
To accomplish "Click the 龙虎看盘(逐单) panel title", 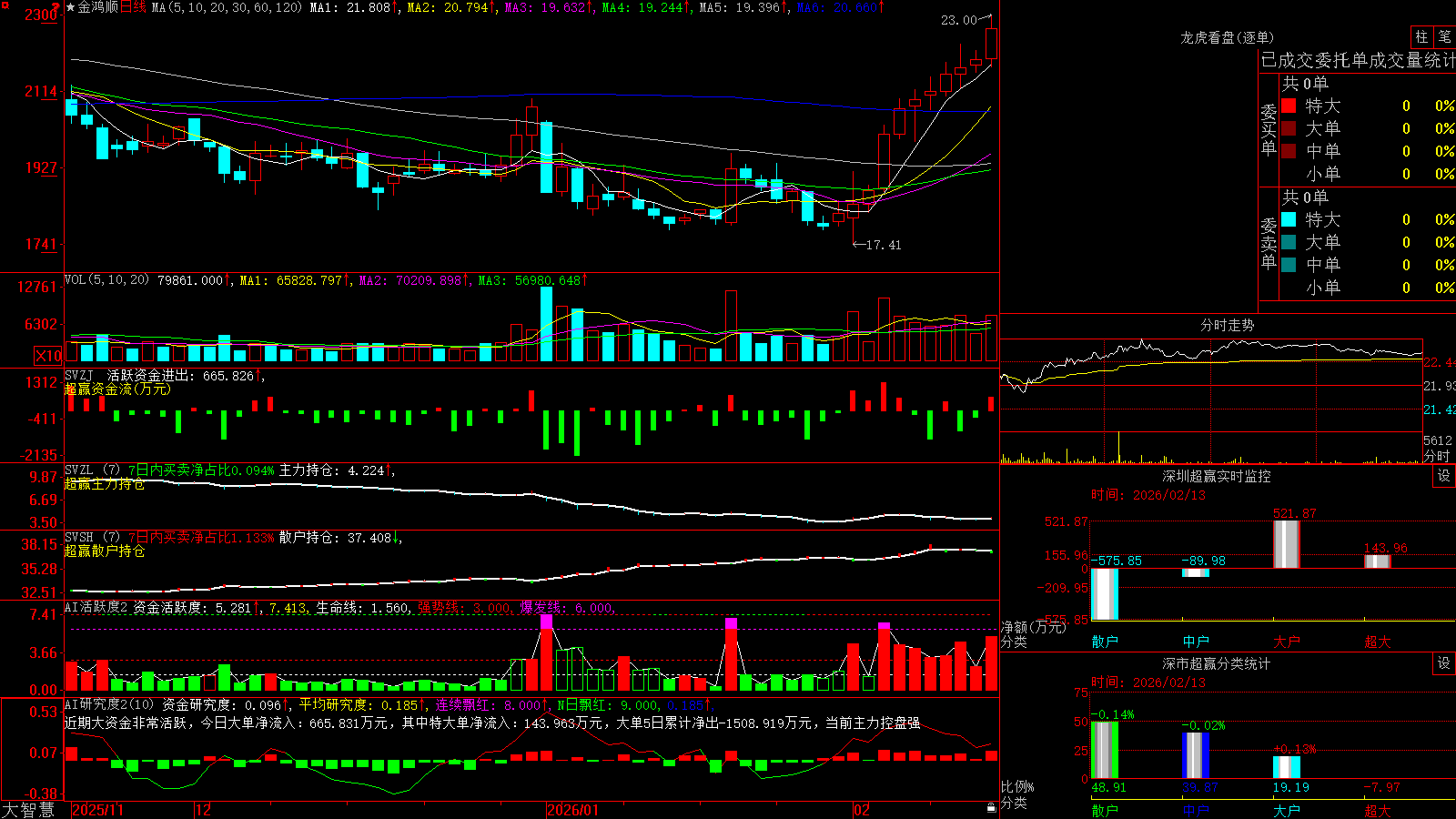I will [1227, 37].
